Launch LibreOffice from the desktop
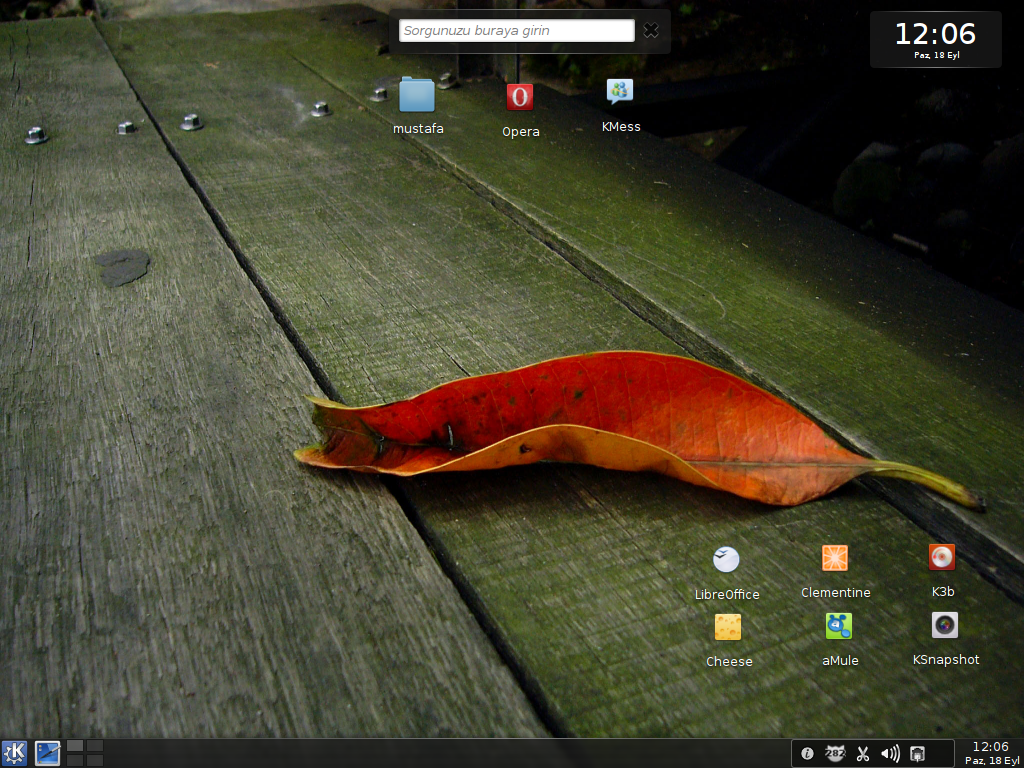 tap(726, 559)
